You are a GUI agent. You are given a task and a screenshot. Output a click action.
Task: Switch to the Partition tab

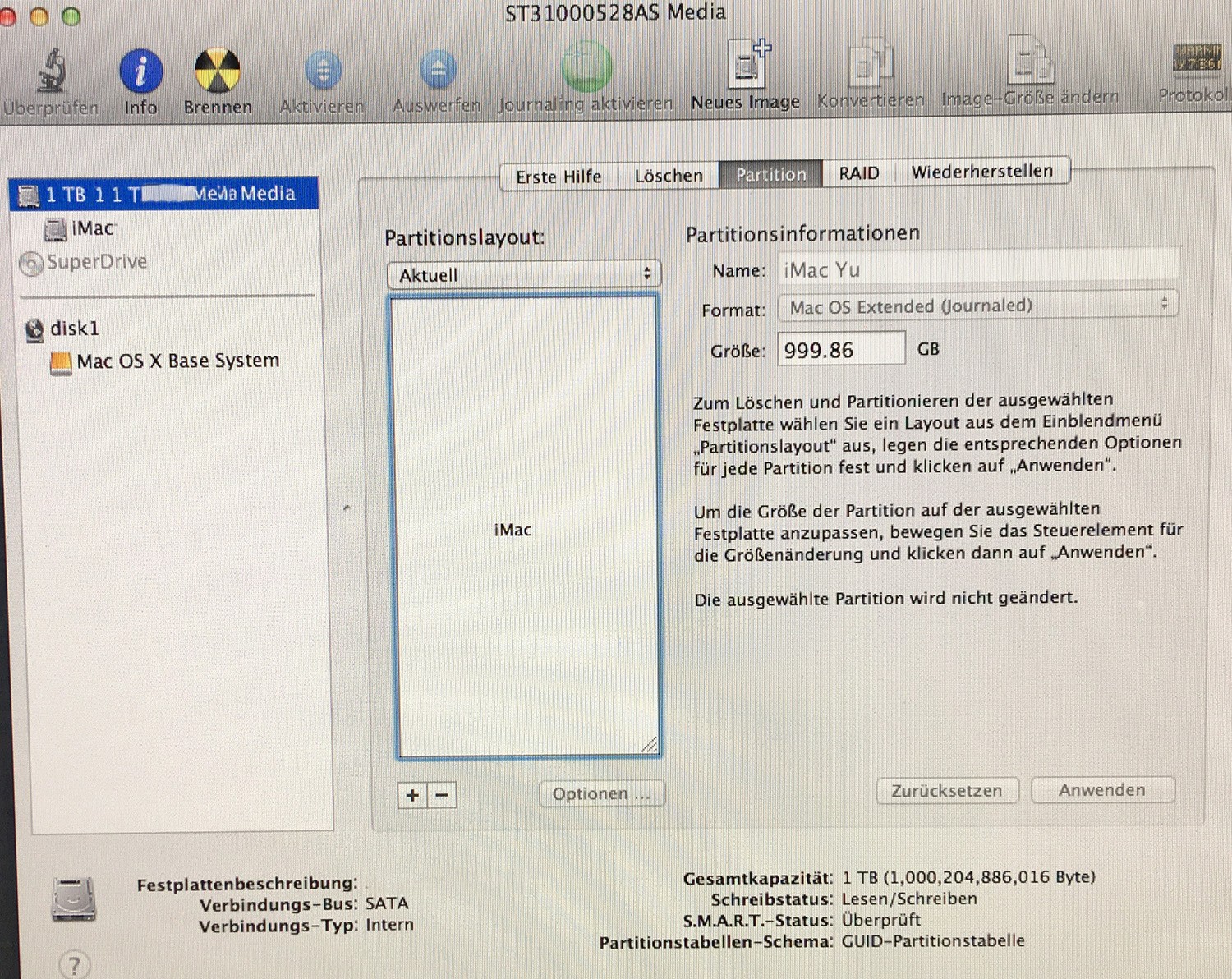pyautogui.click(x=770, y=174)
